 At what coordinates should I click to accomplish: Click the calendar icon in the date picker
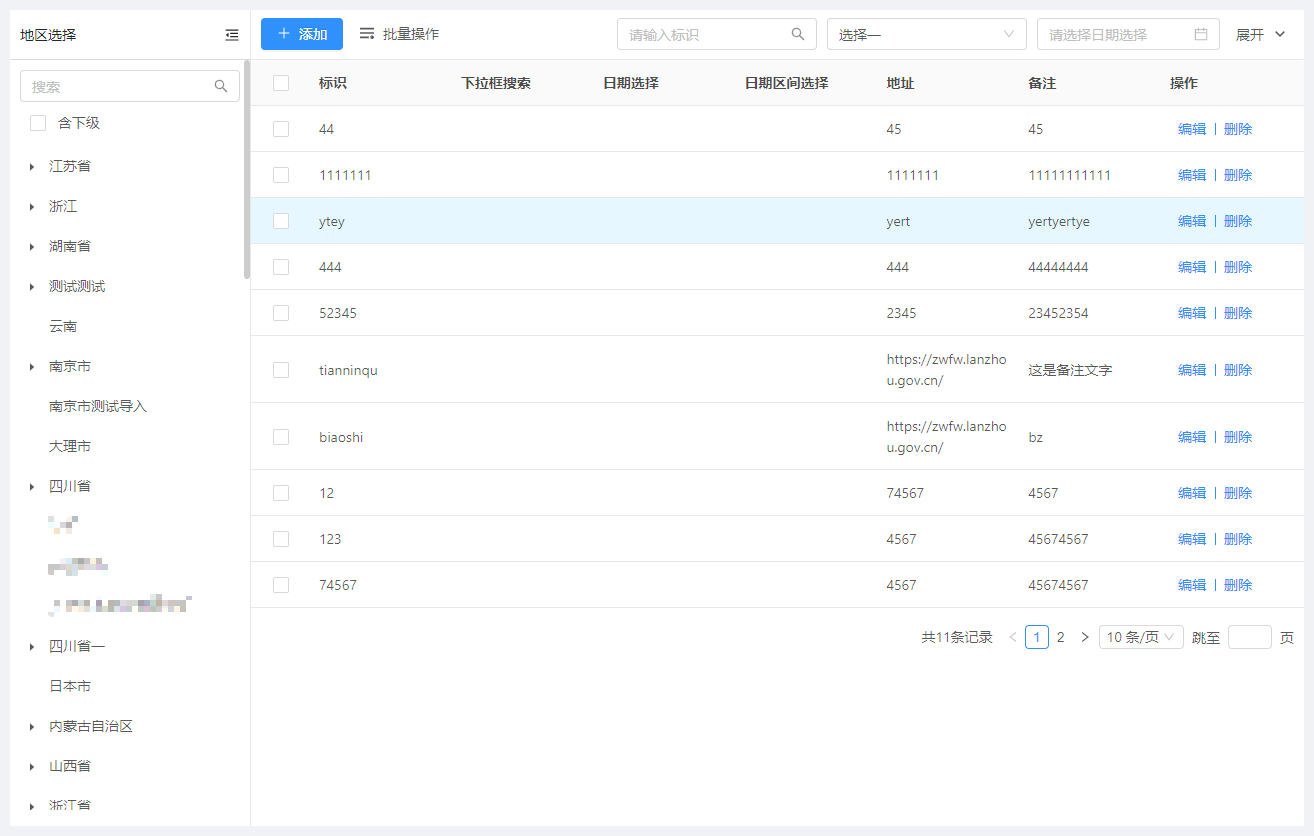point(1201,34)
